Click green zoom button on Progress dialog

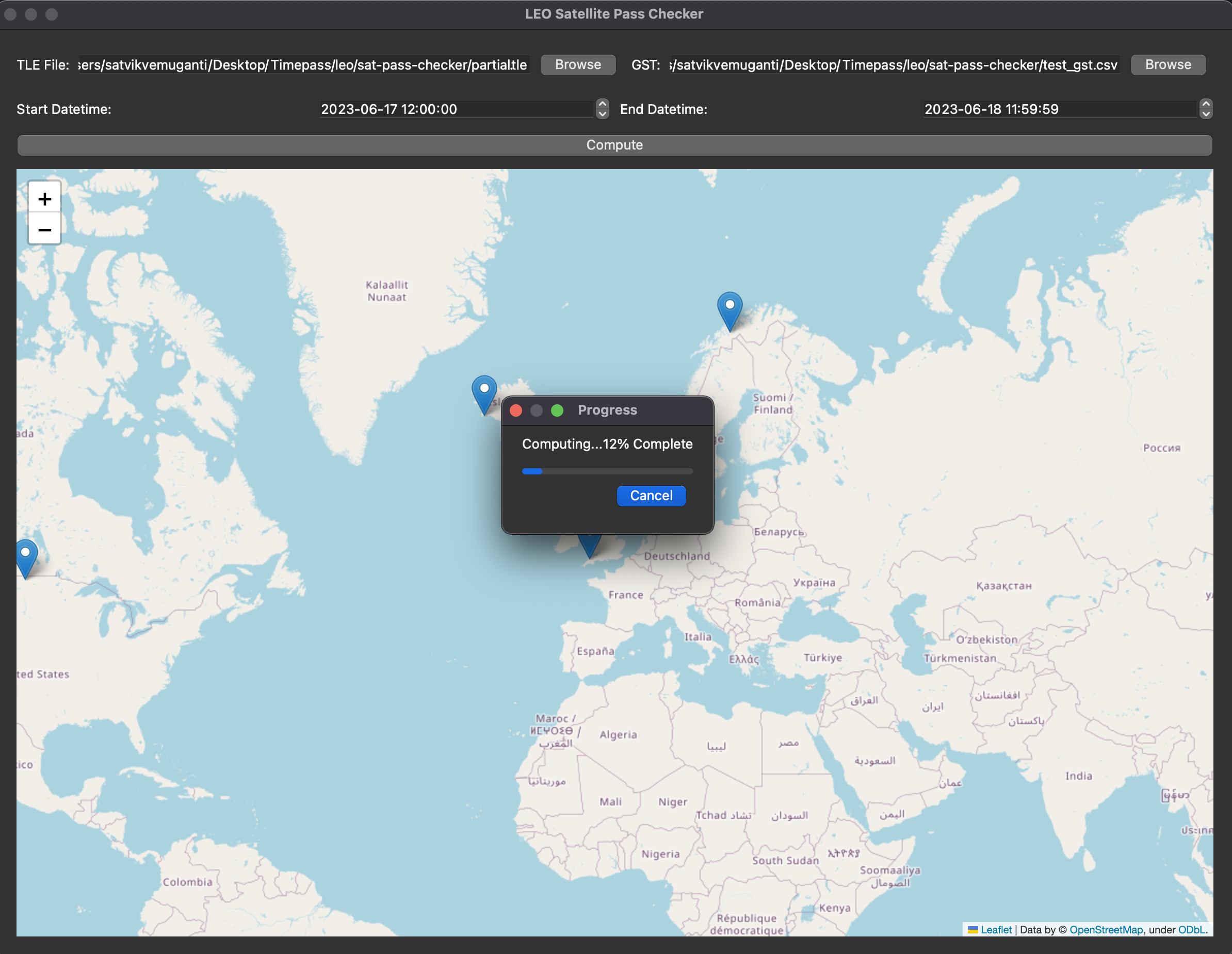coord(557,410)
